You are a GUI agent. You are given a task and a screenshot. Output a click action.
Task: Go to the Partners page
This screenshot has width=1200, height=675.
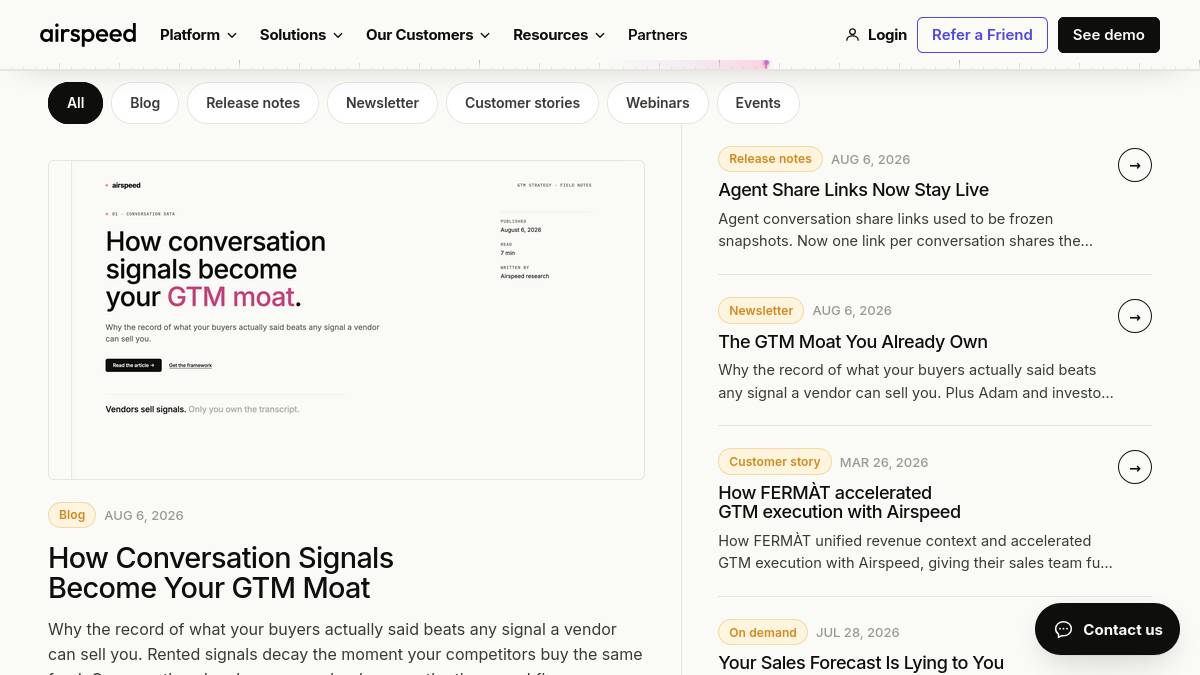click(657, 35)
